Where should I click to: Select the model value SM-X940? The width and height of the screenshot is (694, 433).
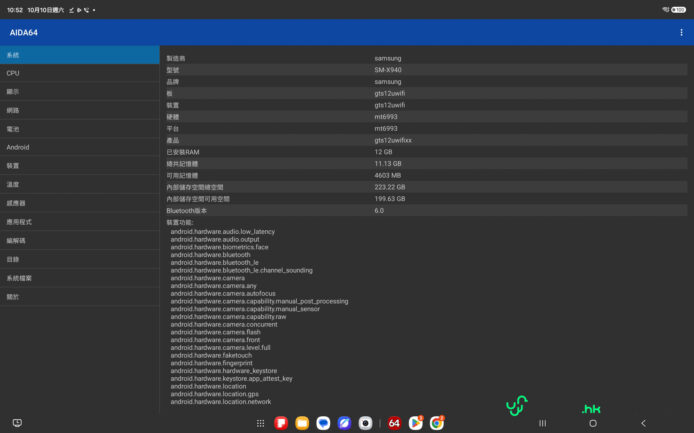(x=388, y=70)
